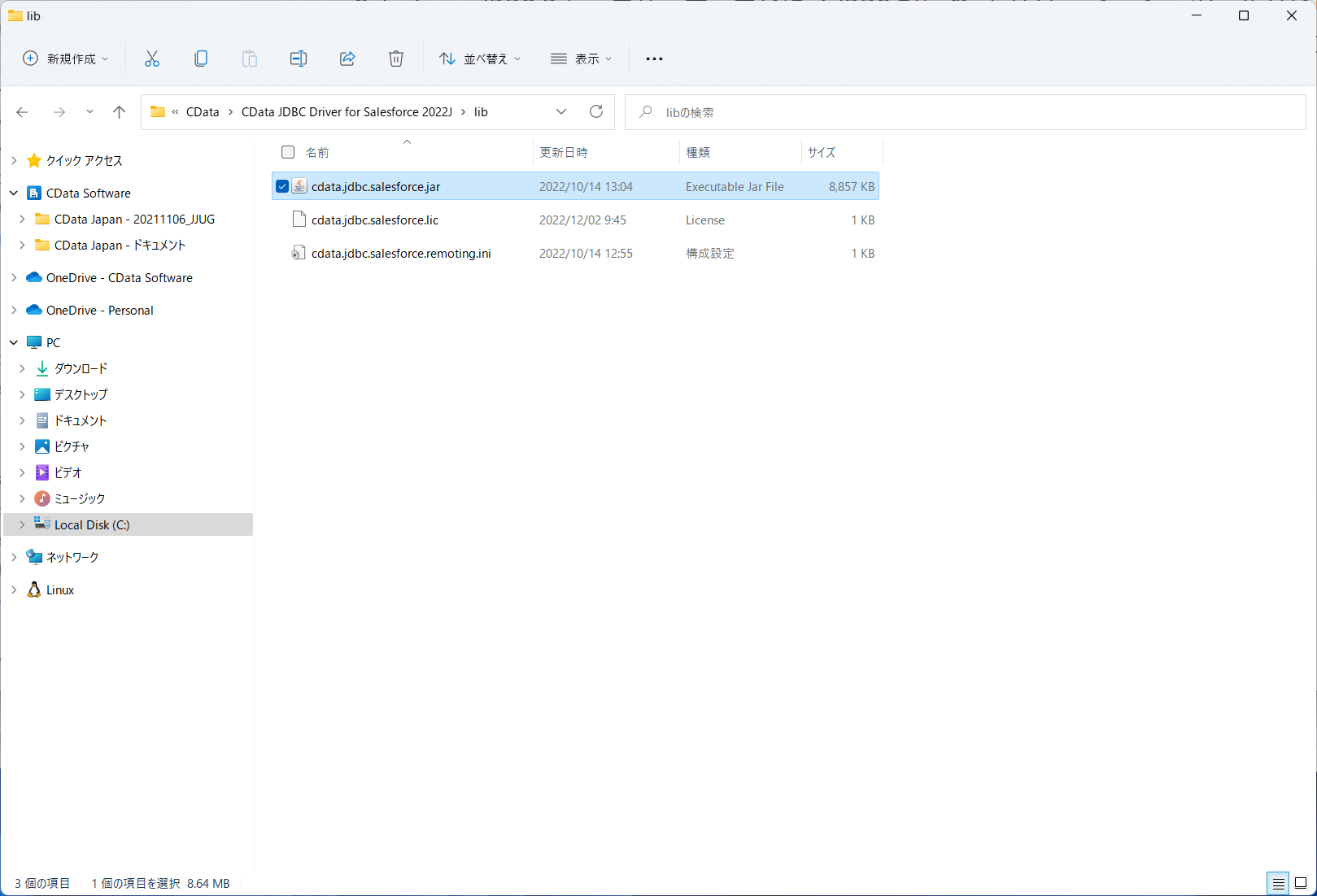Expand the Linux tree node
The width and height of the screenshot is (1317, 896).
coord(14,589)
